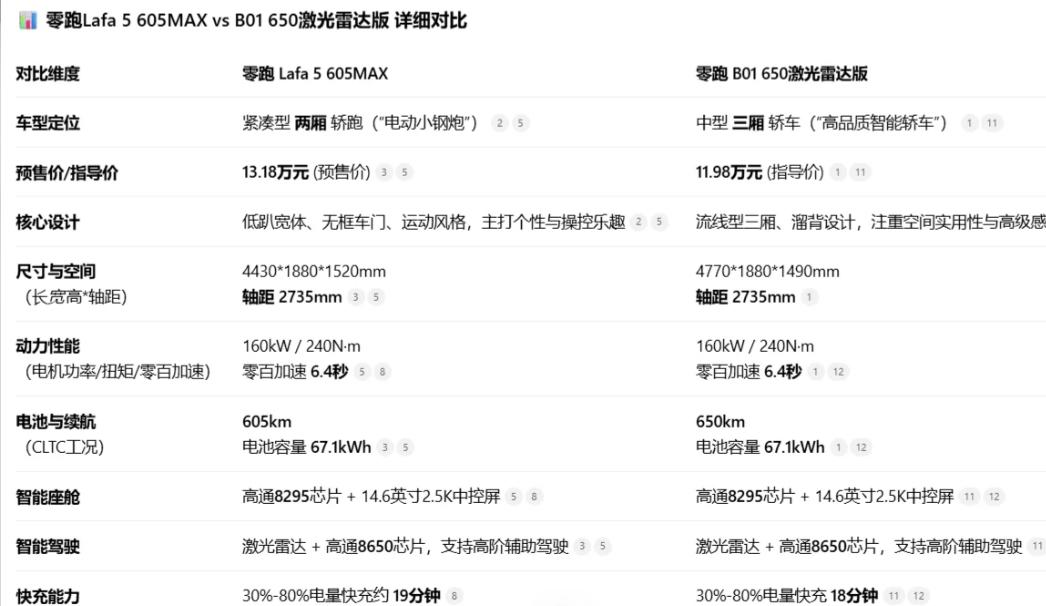Open citation 5 next to 13.18万元 预售价
The image size is (1046, 606).
point(404,172)
